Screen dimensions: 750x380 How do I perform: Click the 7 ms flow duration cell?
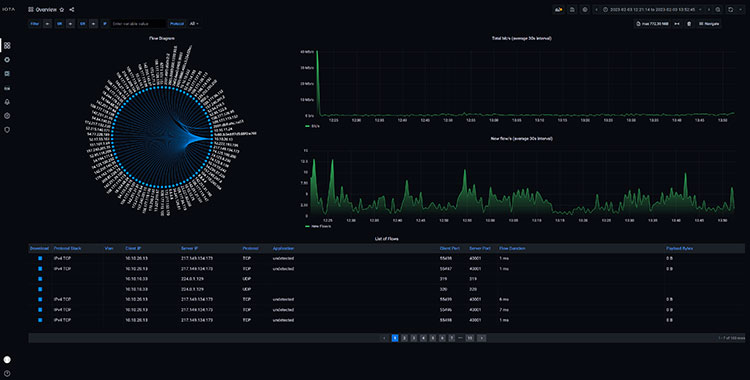coord(504,310)
